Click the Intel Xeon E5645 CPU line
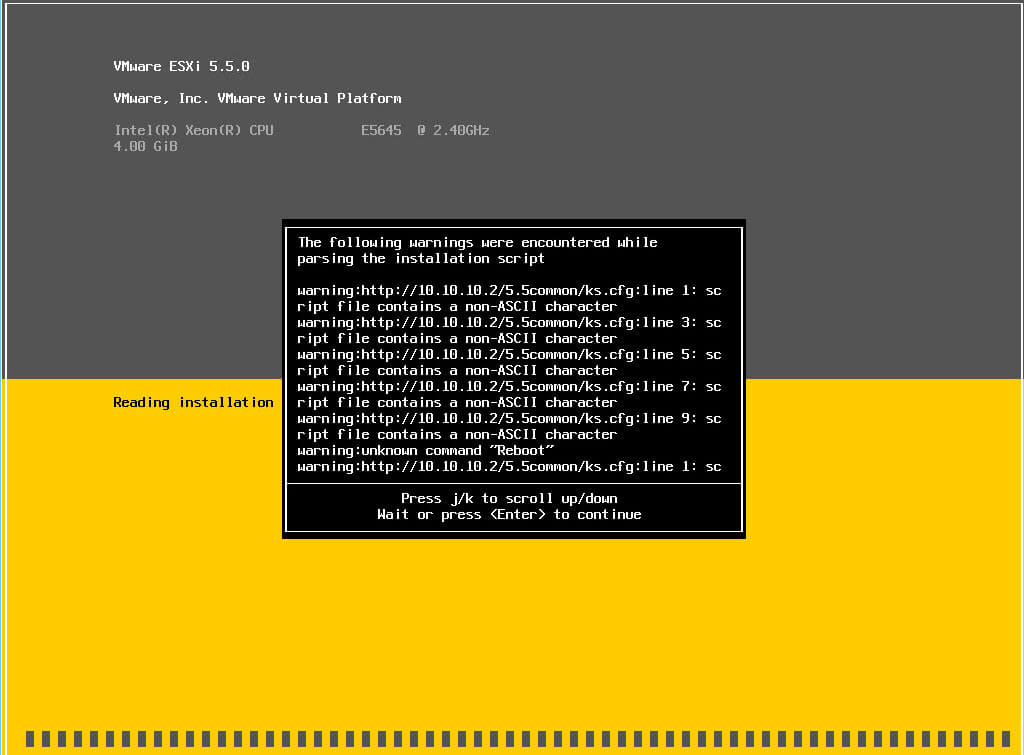The image size is (1024, 755). pos(302,130)
